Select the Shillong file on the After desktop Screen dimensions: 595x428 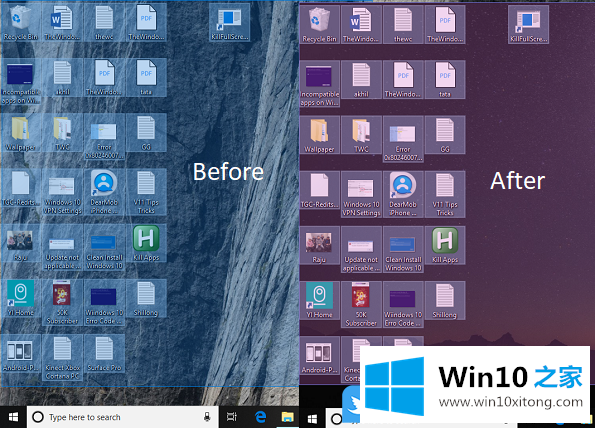445,300
